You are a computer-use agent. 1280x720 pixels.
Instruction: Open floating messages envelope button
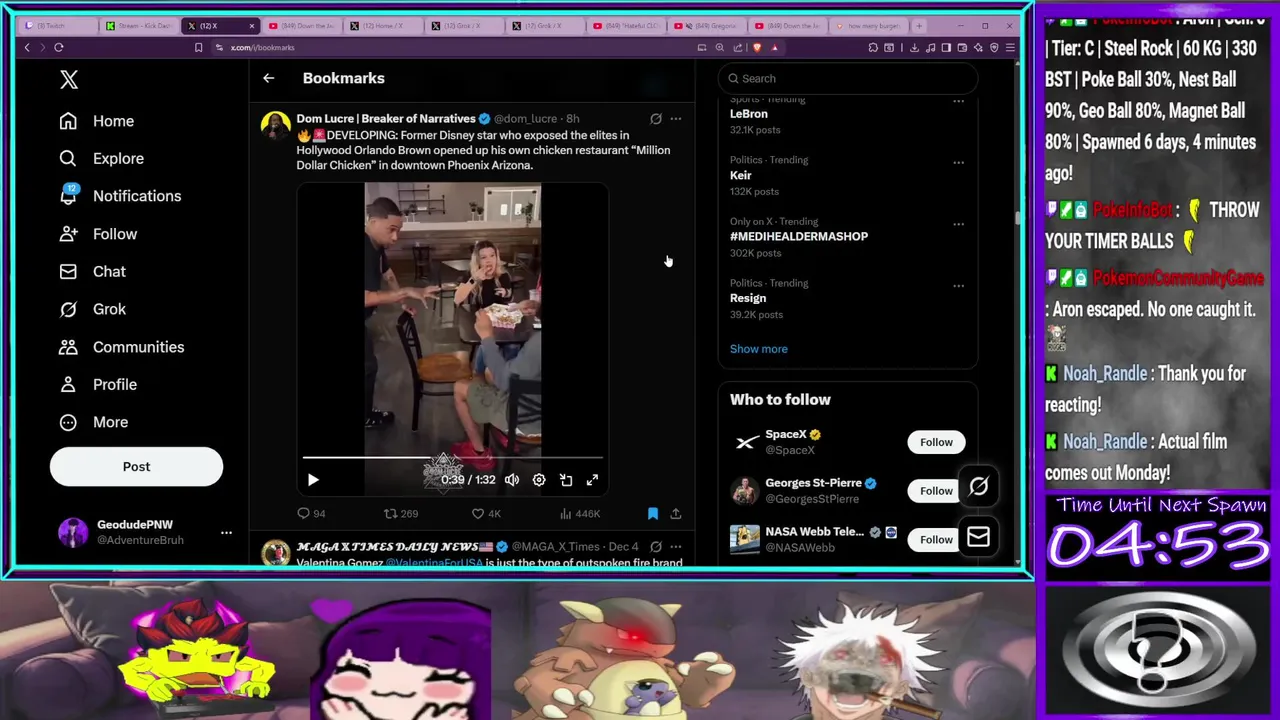click(978, 538)
